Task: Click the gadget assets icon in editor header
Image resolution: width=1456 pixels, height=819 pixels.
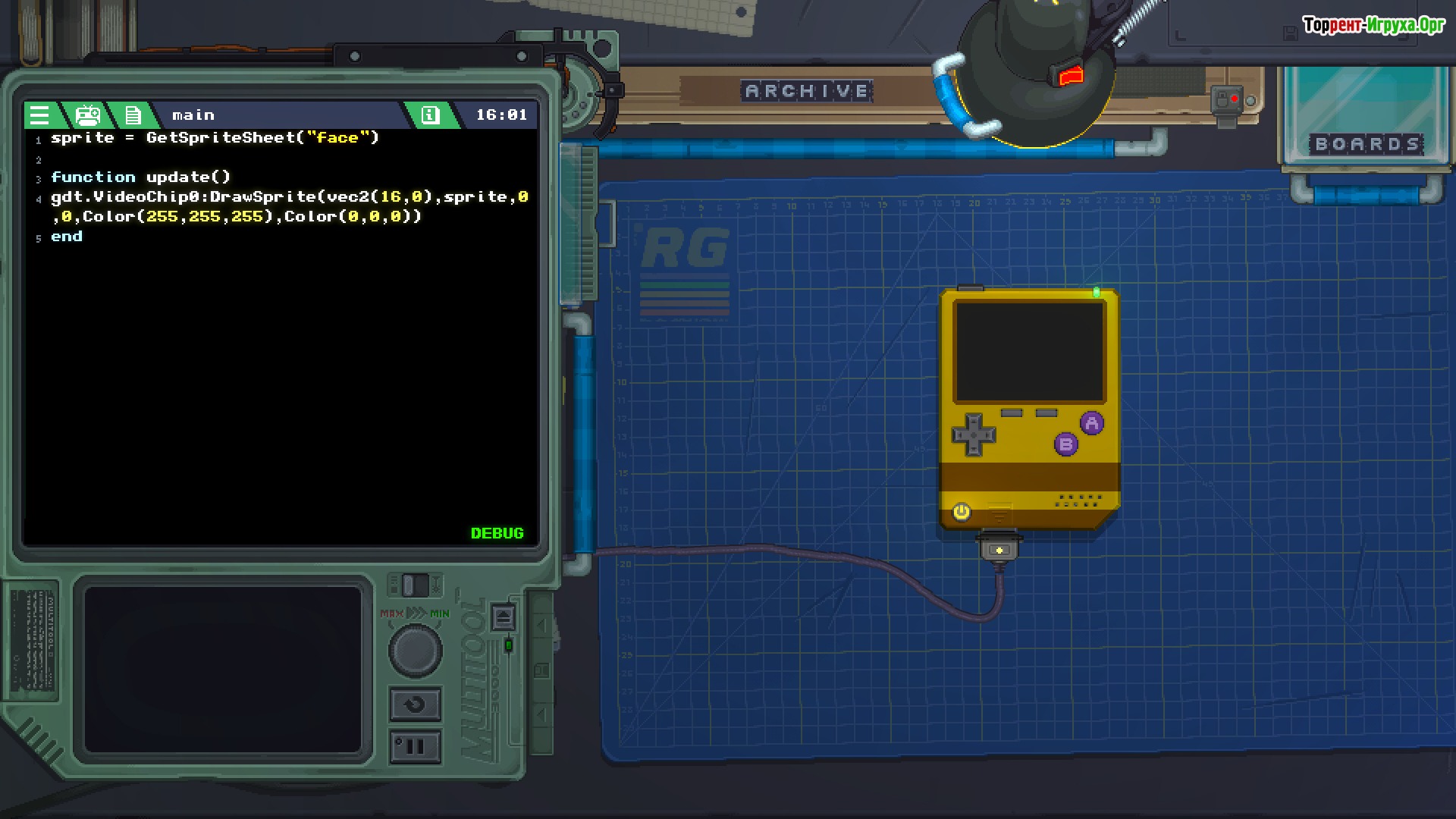Action: tap(88, 115)
